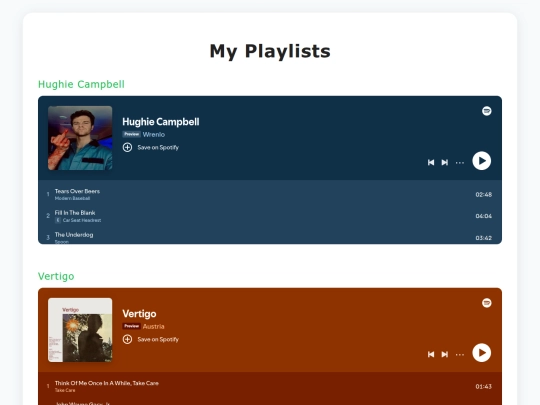The image size is (540, 405).
Task: Play the Hughie Campbell playlist
Action: (481, 161)
